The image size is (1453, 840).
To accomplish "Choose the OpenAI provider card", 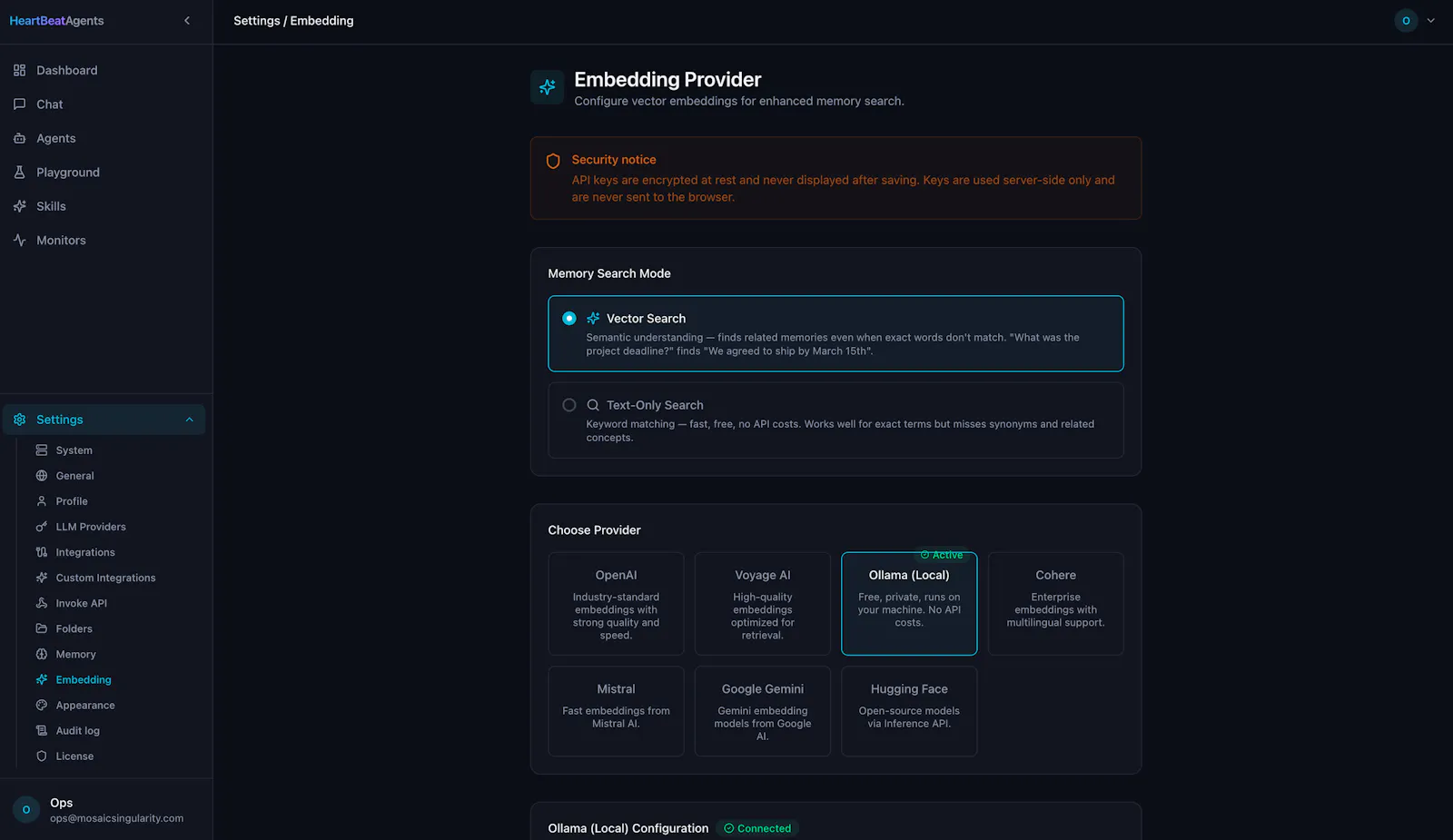I will coord(616,604).
